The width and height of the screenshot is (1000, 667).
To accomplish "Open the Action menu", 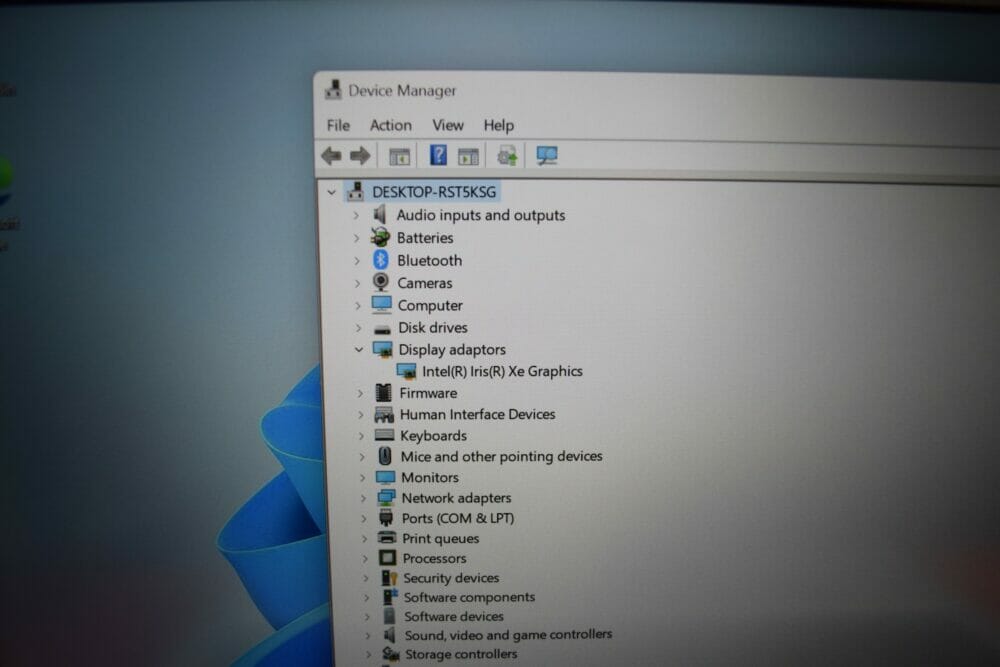I will pos(390,126).
